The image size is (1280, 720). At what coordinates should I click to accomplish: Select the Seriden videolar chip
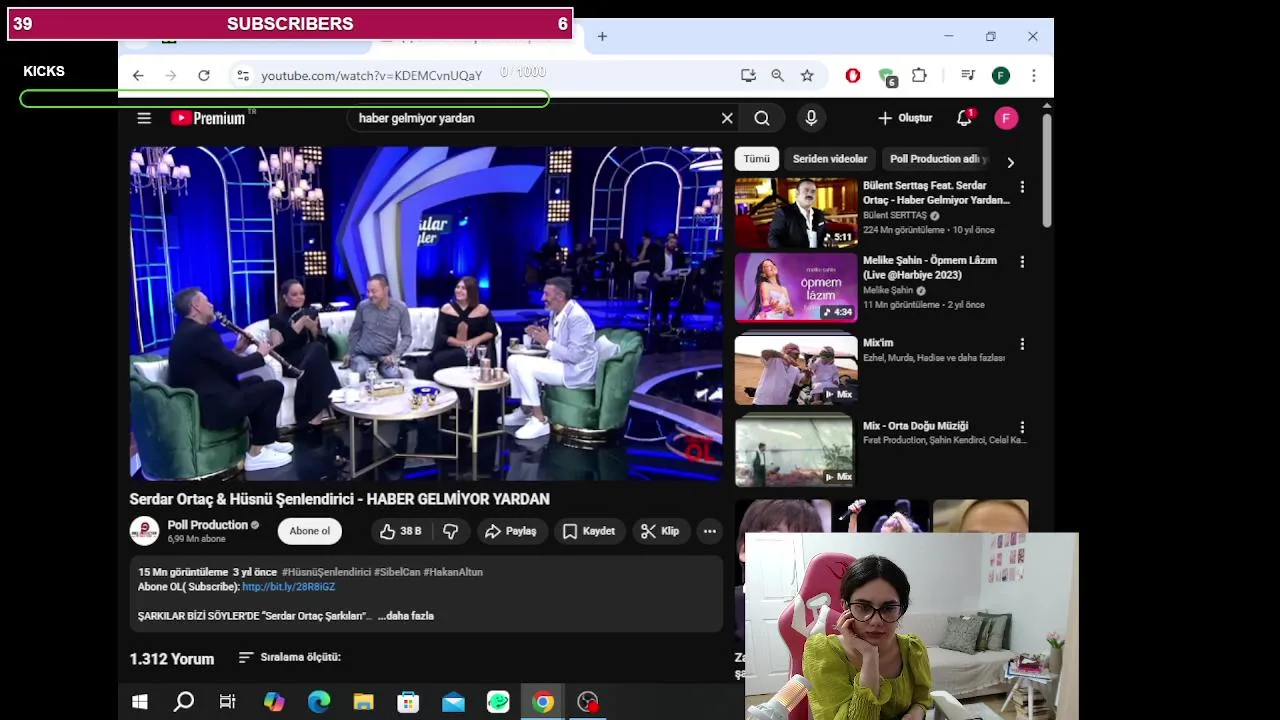830,159
